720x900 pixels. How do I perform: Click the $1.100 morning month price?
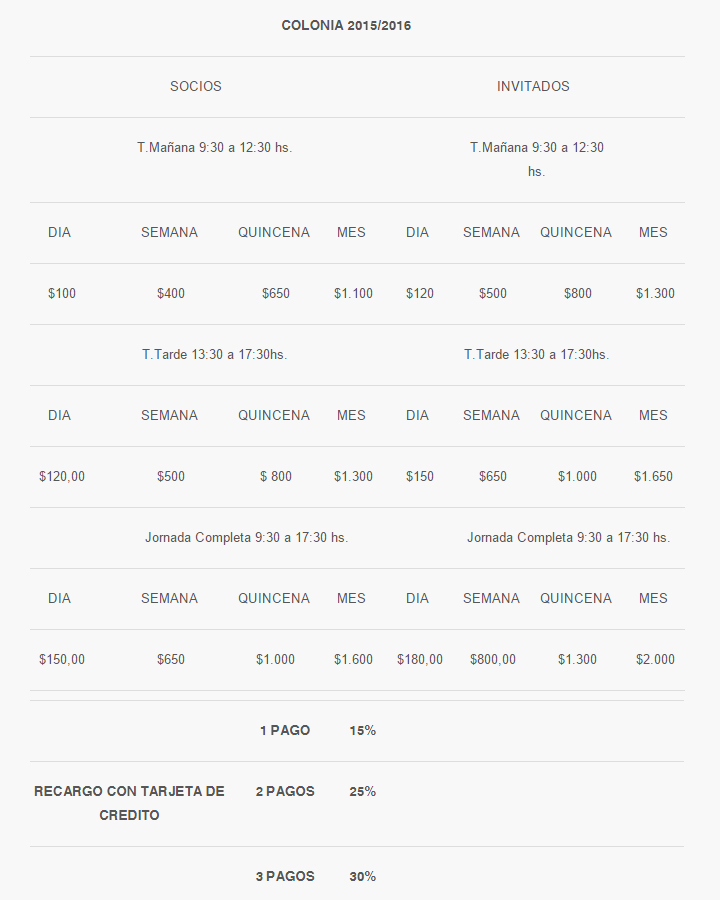354,294
